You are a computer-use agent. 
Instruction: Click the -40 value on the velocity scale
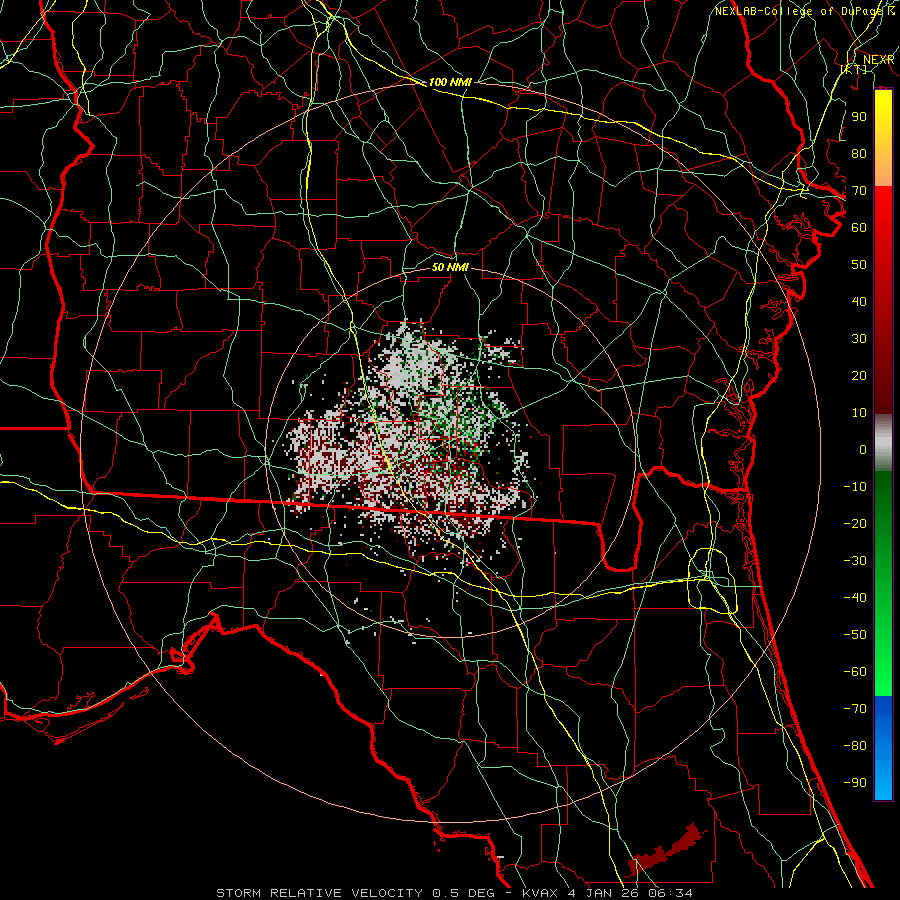(855, 598)
